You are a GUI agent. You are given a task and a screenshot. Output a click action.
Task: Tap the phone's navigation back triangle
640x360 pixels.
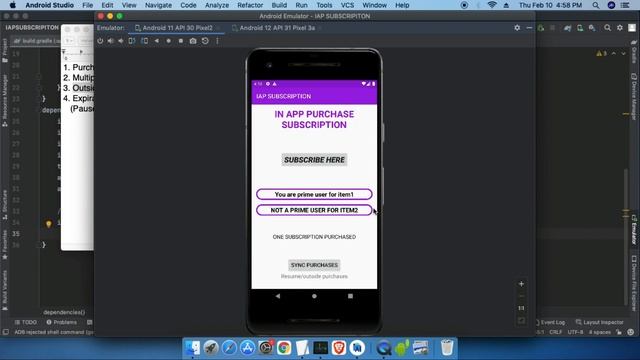pos(278,296)
